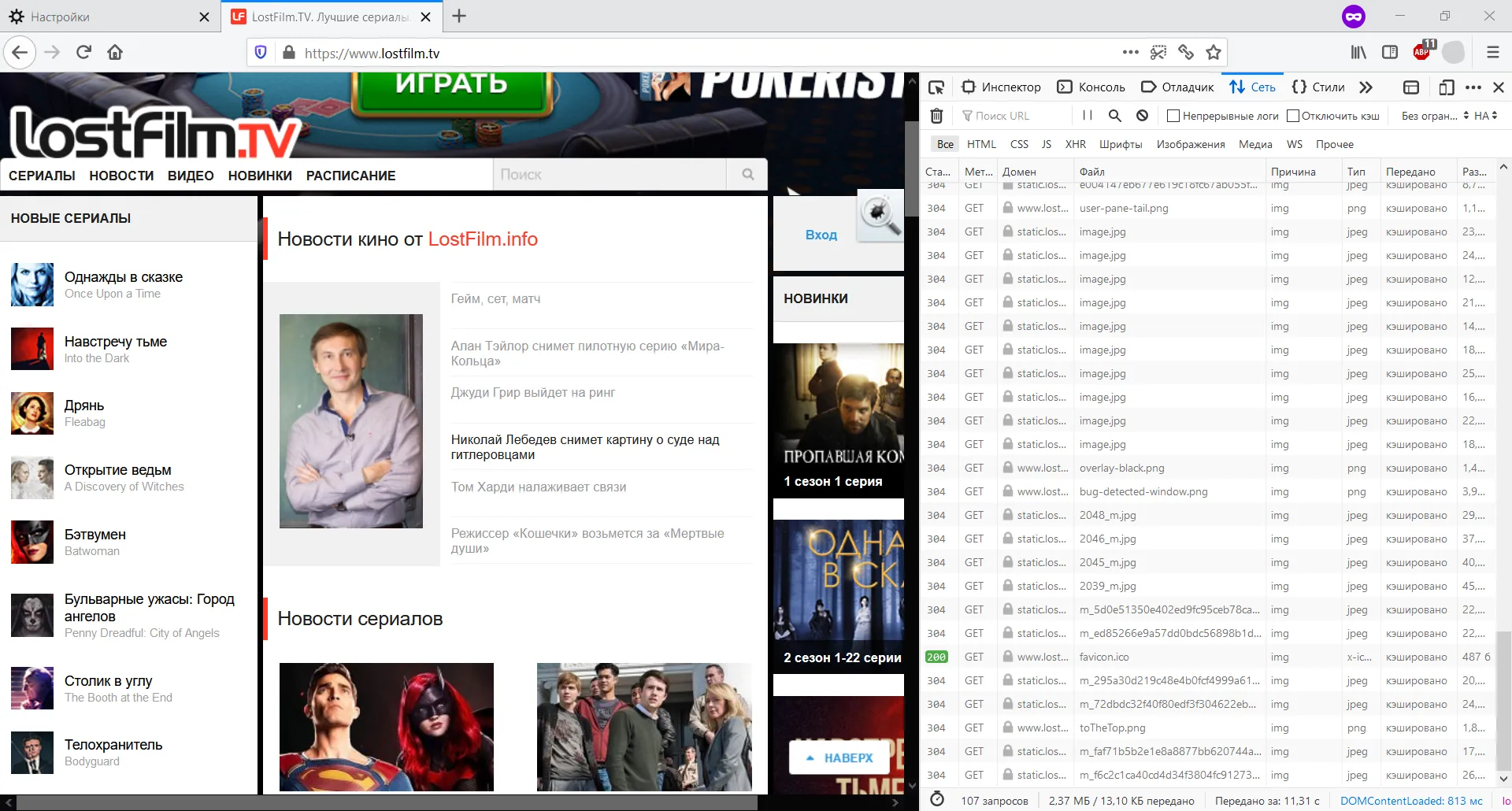
Task: Pause network recording in devtools
Action: [x=1088, y=116]
